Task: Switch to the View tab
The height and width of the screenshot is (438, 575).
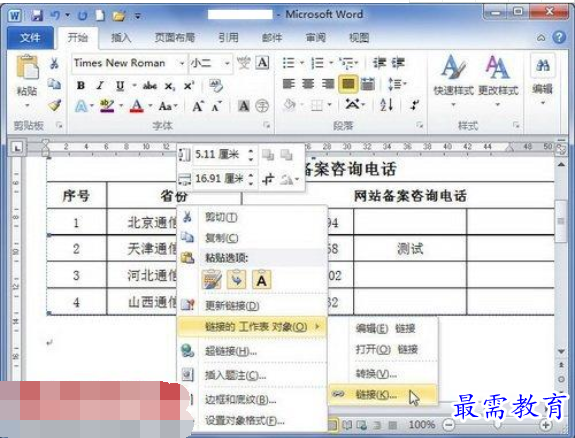Action: point(359,37)
